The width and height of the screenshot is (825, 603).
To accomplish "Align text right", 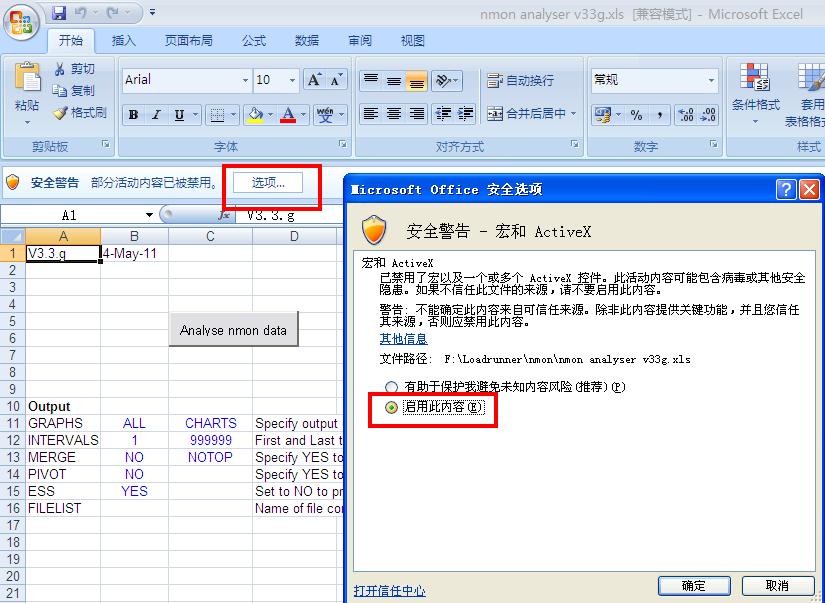I will coord(416,114).
